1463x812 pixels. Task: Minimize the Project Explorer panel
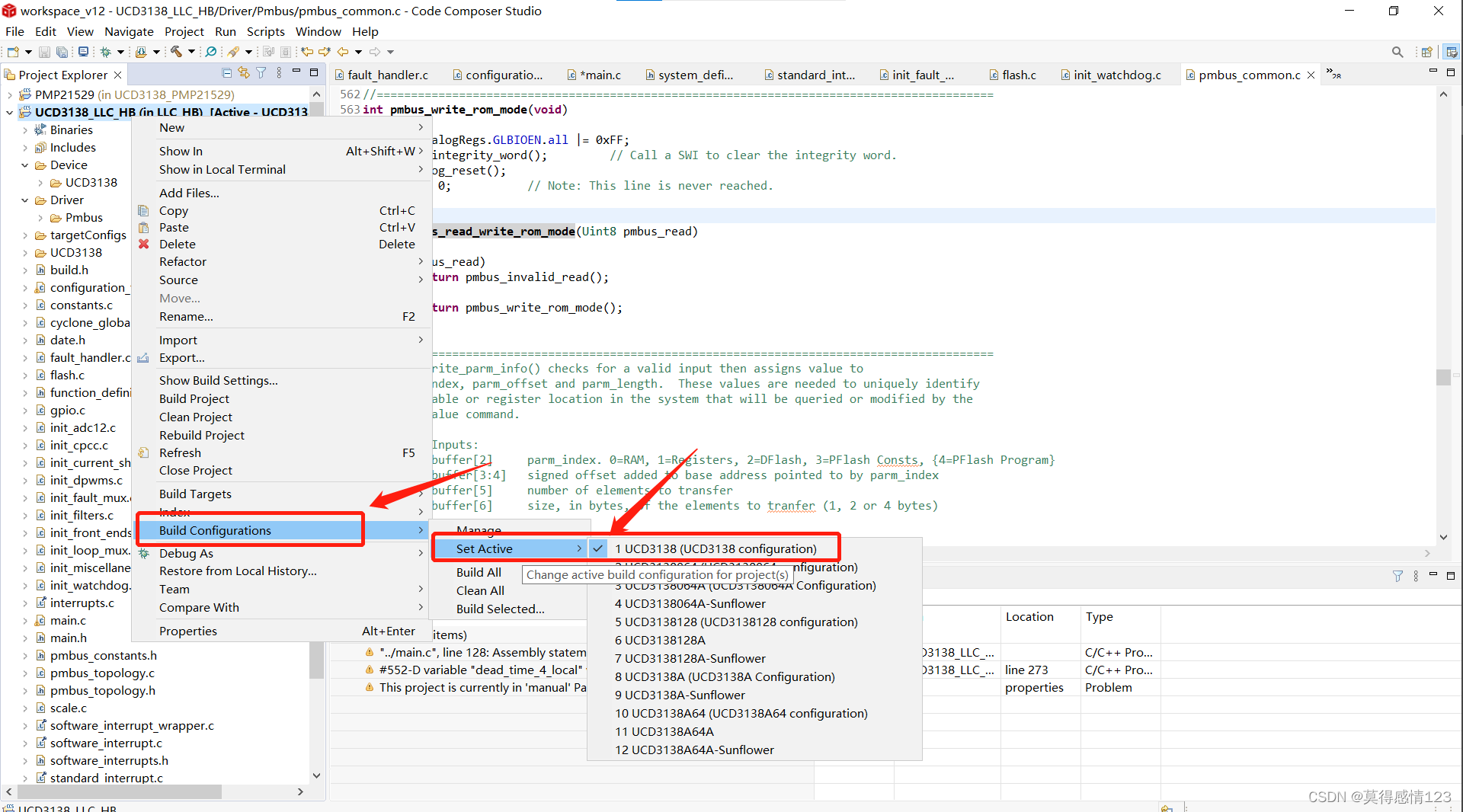(296, 72)
